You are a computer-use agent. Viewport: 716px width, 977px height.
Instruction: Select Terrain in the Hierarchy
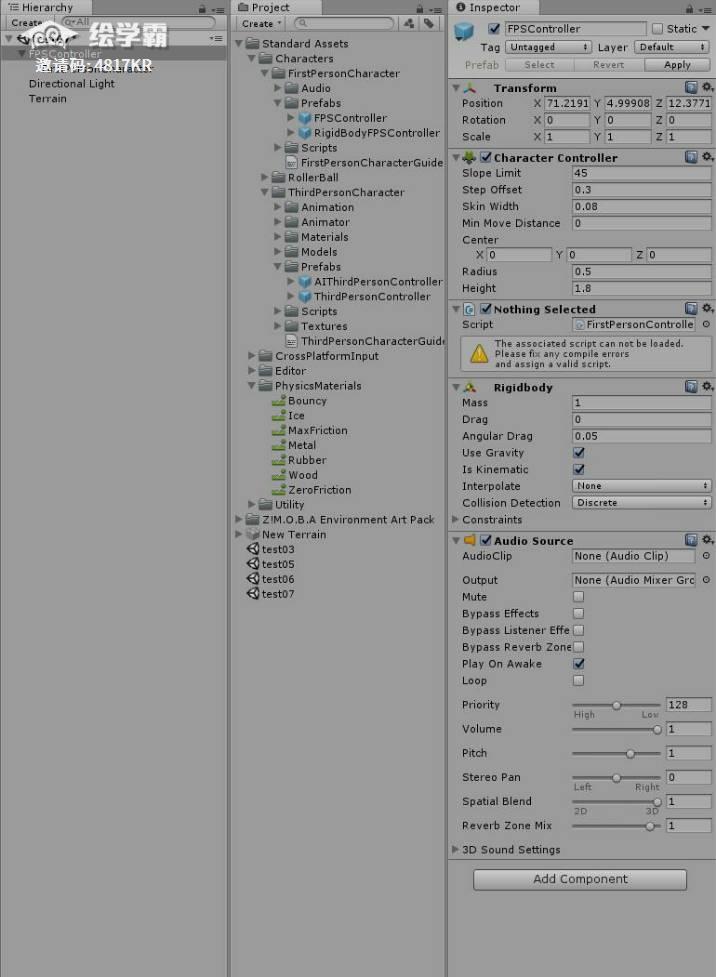coord(47,98)
